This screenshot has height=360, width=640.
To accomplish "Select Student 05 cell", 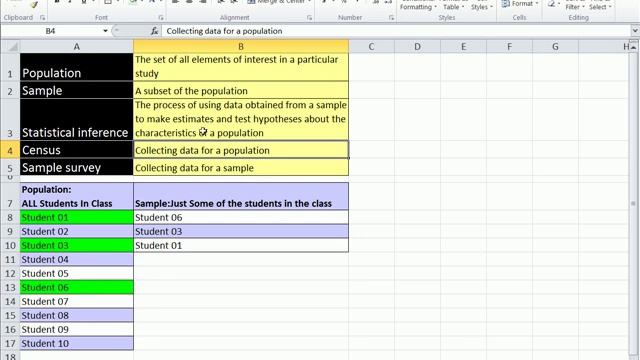I will tap(76, 273).
